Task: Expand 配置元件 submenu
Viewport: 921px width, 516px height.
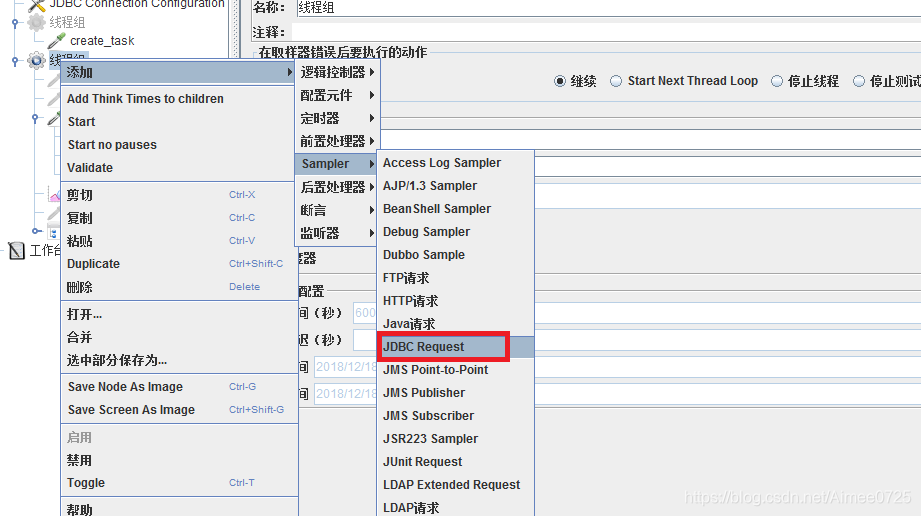Action: (x=337, y=95)
